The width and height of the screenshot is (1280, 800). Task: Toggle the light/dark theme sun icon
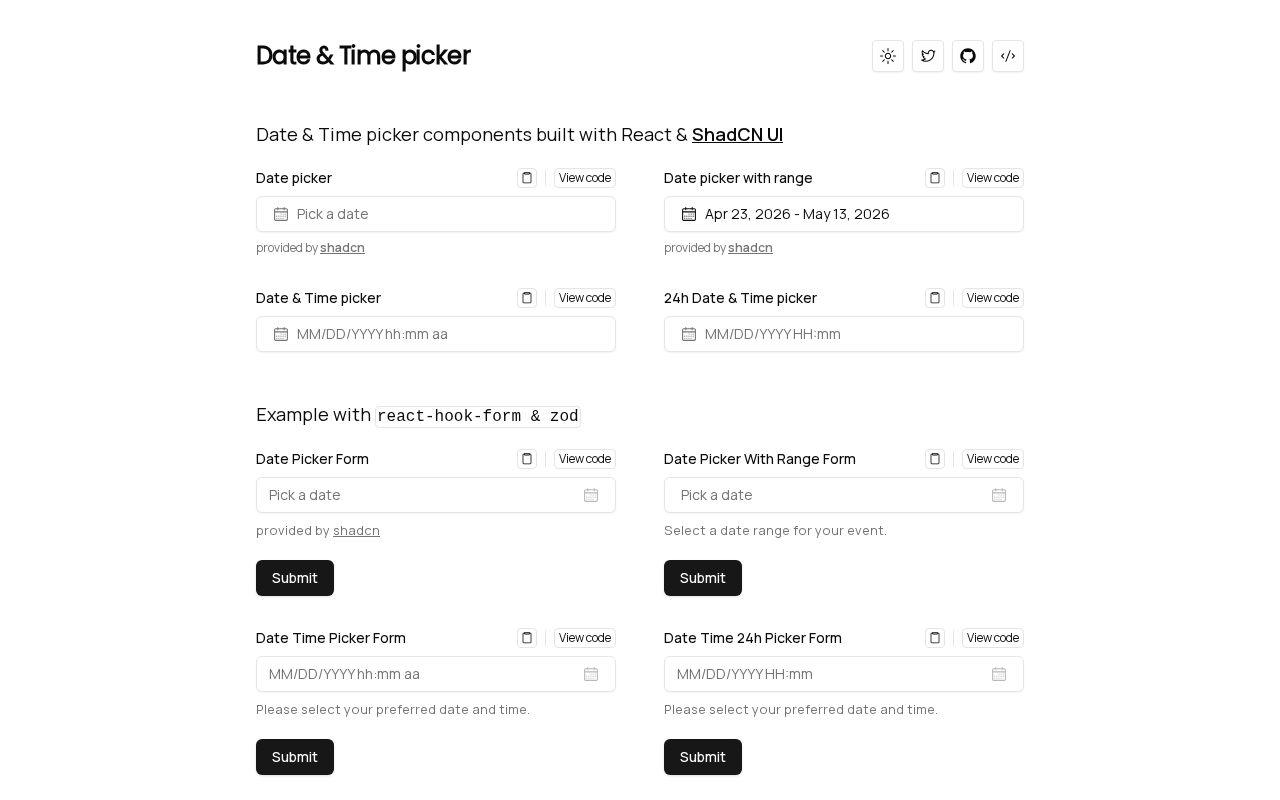pos(888,56)
